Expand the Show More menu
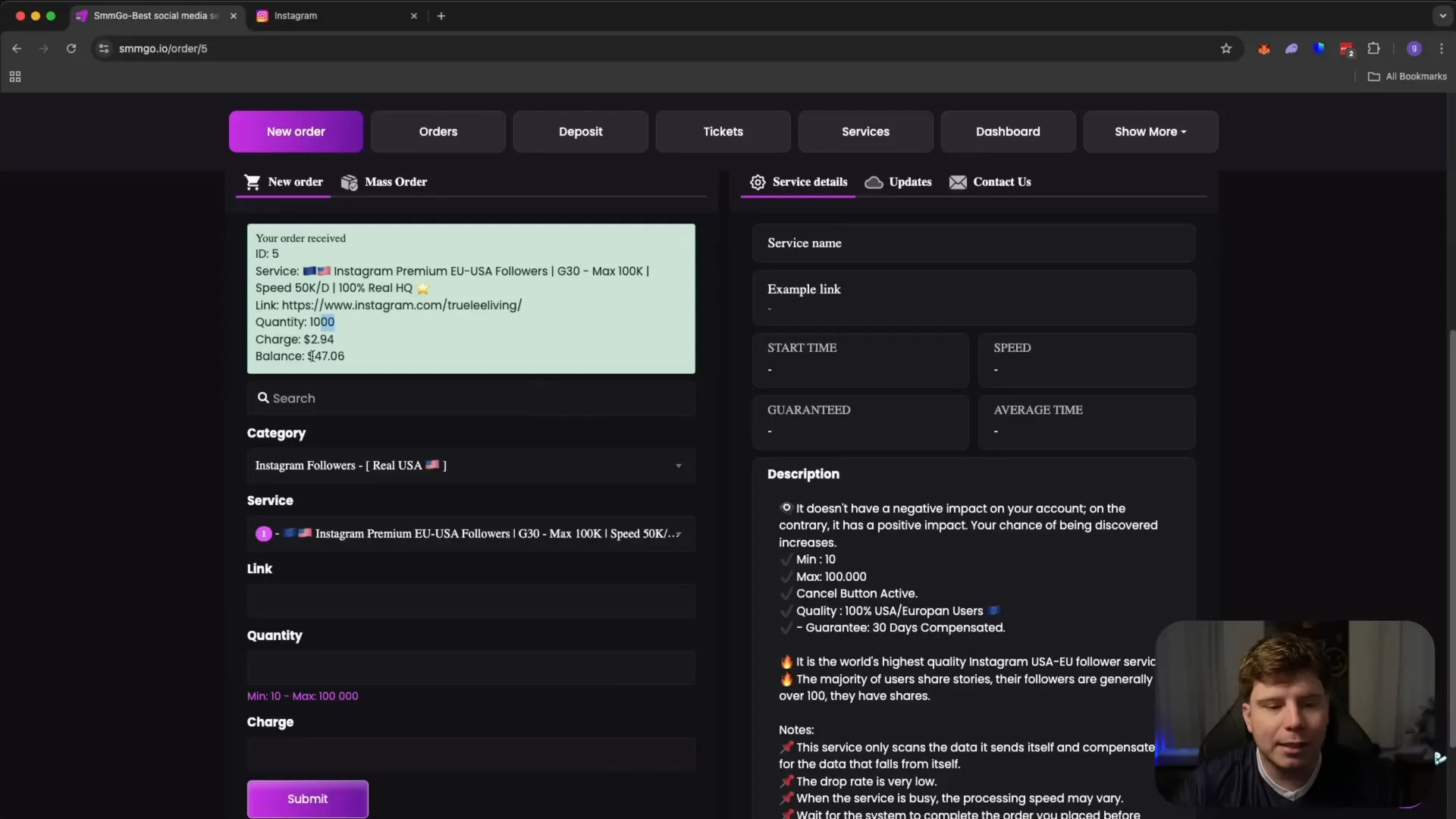Viewport: 1456px width, 819px height. 1150,132
